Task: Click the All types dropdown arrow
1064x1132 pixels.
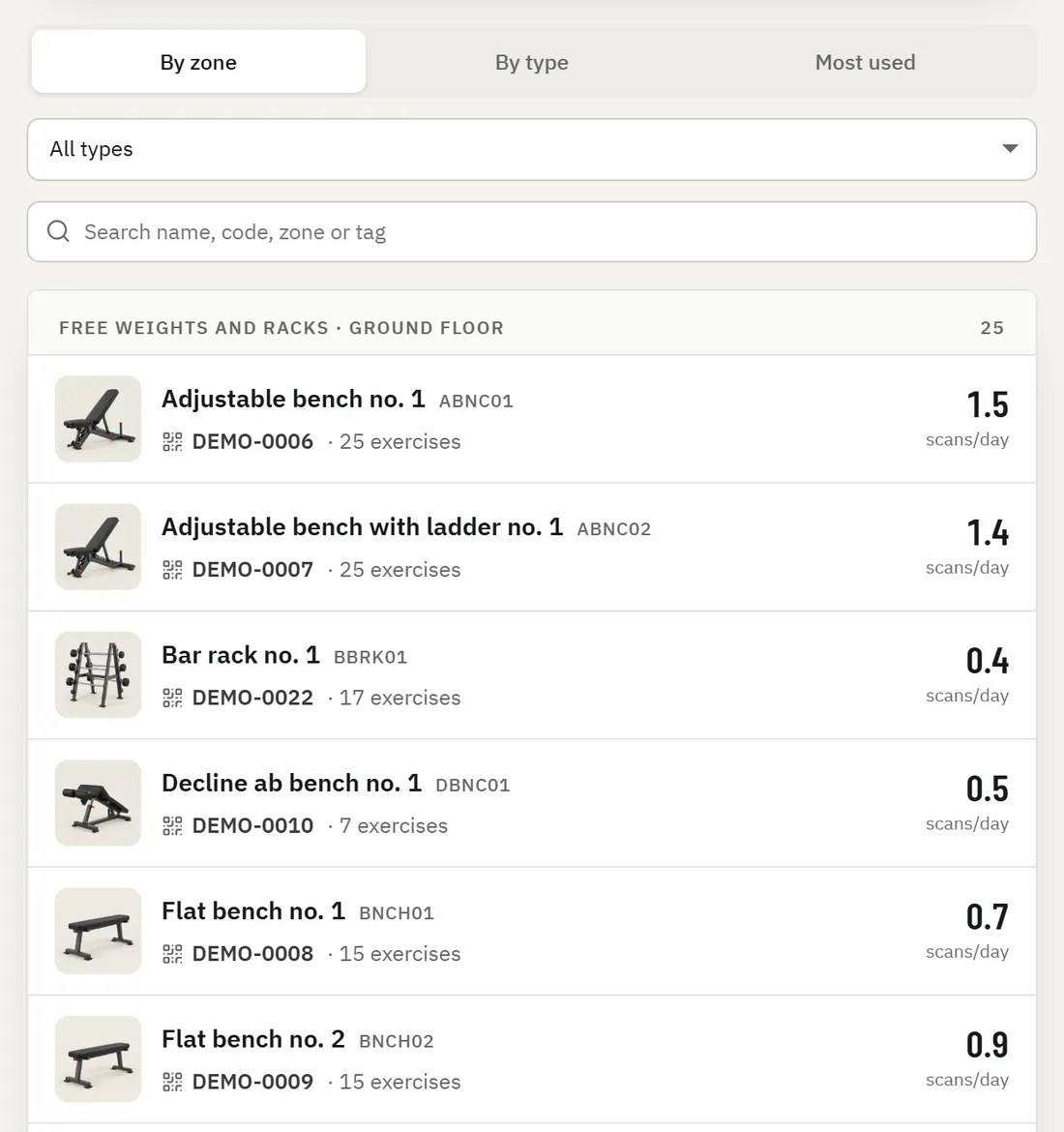Action: (1010, 149)
